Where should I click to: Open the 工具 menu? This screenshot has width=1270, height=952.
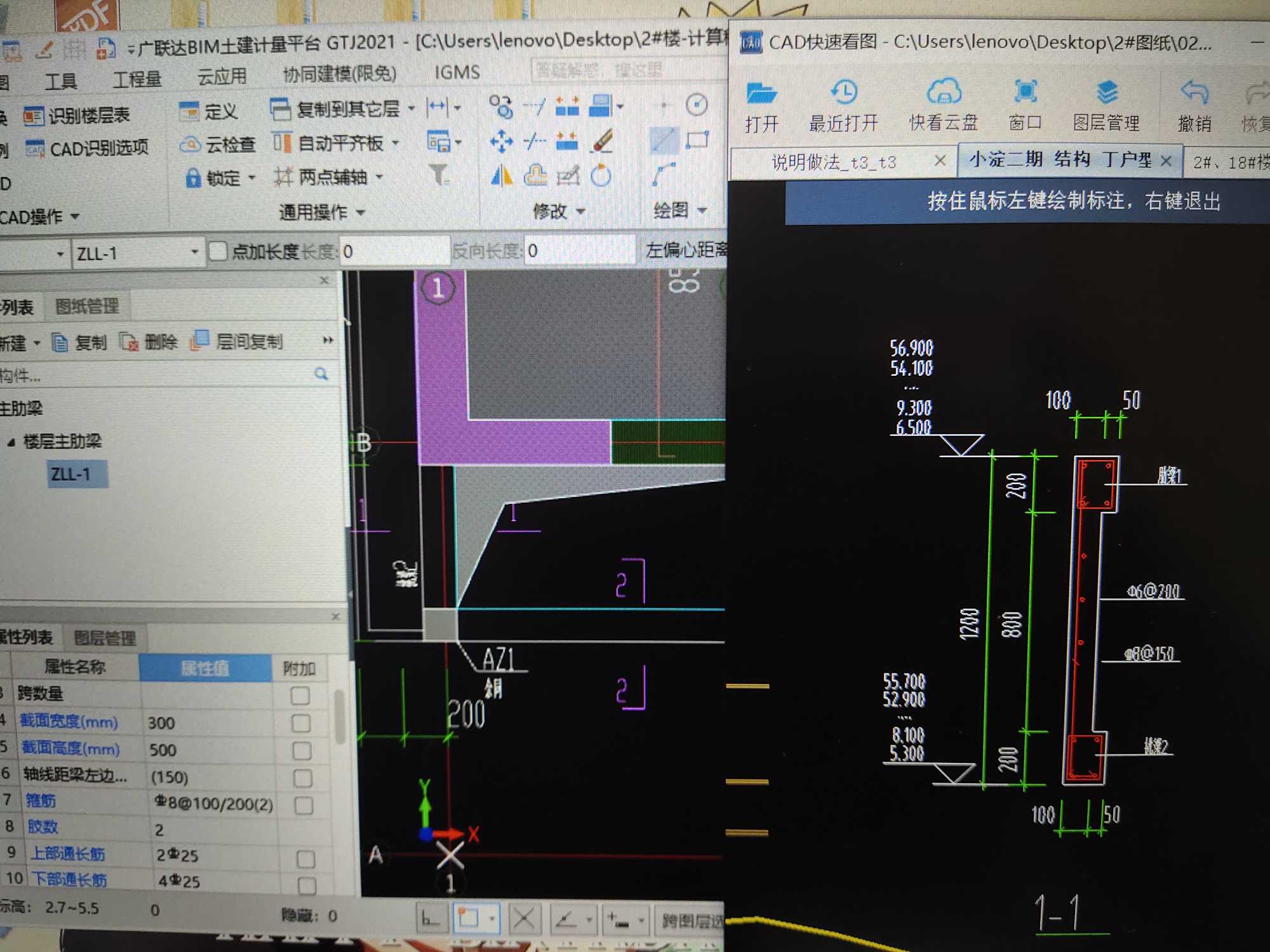click(60, 81)
